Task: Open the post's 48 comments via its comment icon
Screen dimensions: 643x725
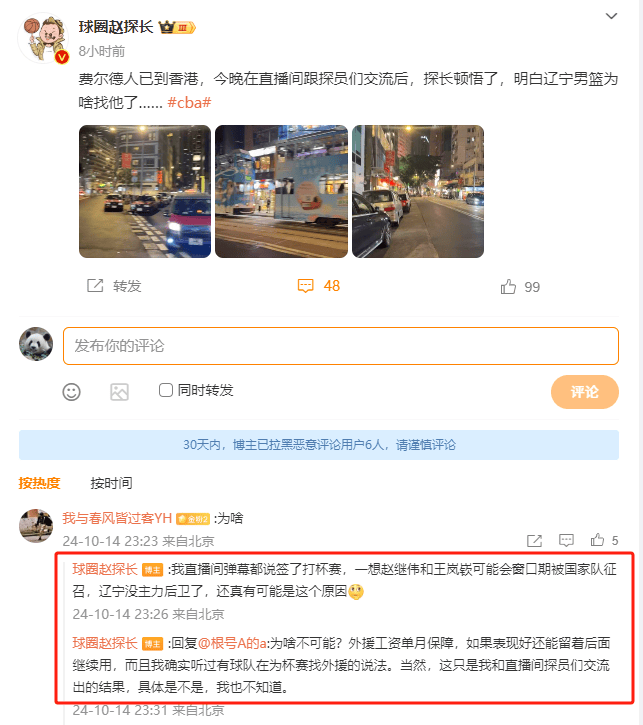Action: pos(305,286)
